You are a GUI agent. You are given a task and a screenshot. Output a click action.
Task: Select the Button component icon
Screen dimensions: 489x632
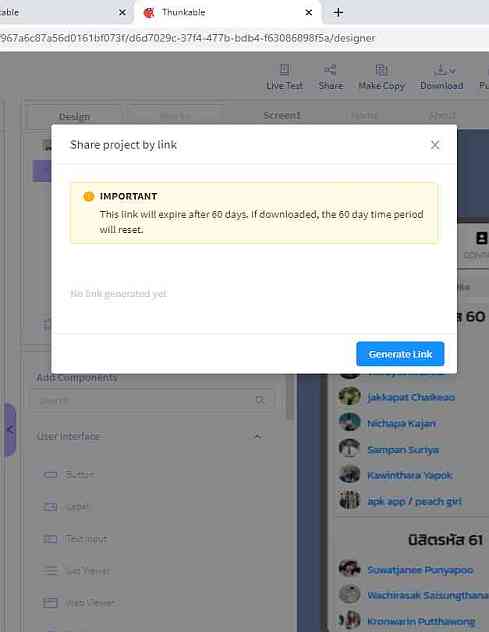pos(50,474)
